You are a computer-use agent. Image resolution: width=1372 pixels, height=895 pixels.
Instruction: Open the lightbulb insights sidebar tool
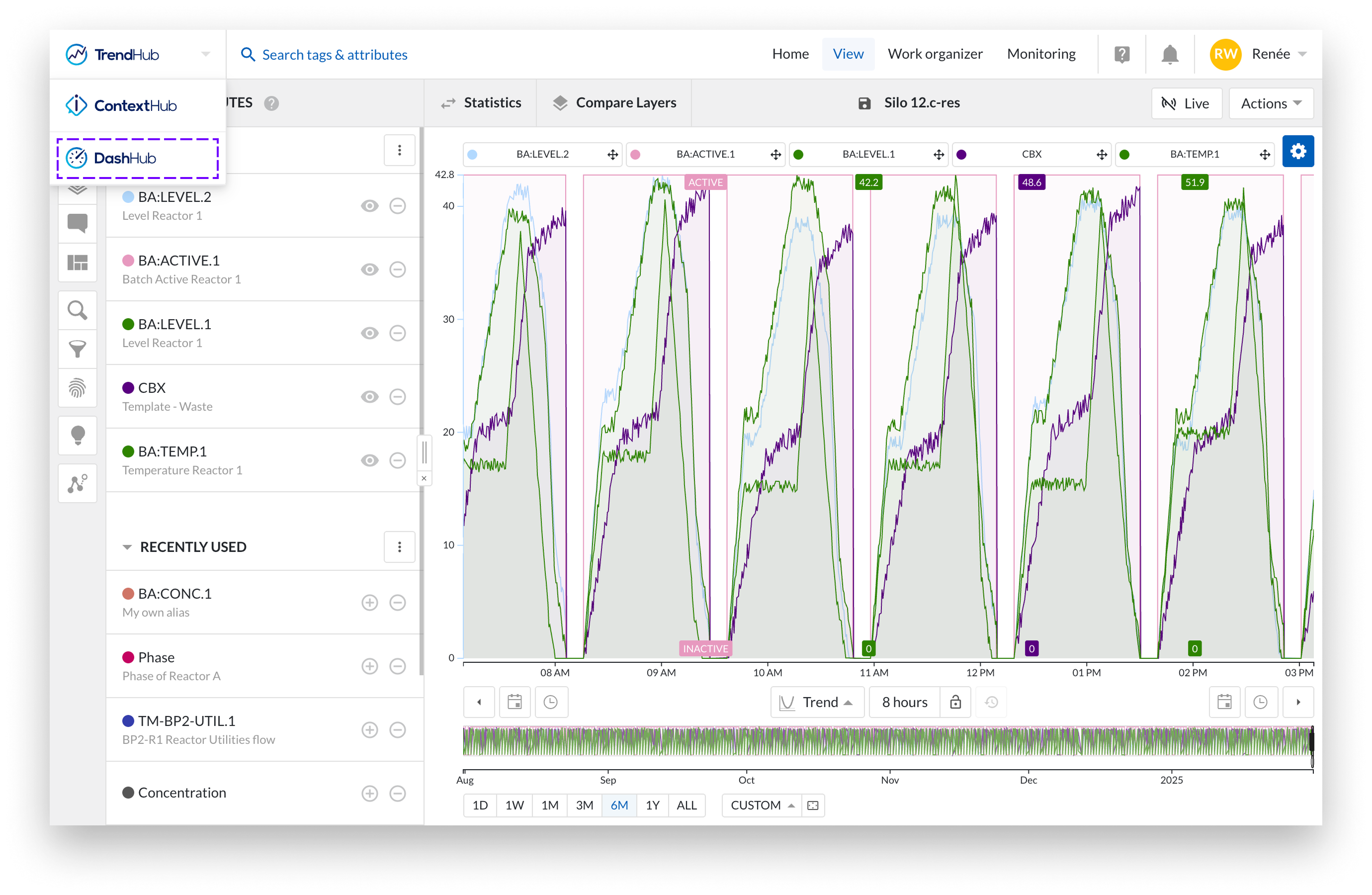click(77, 436)
